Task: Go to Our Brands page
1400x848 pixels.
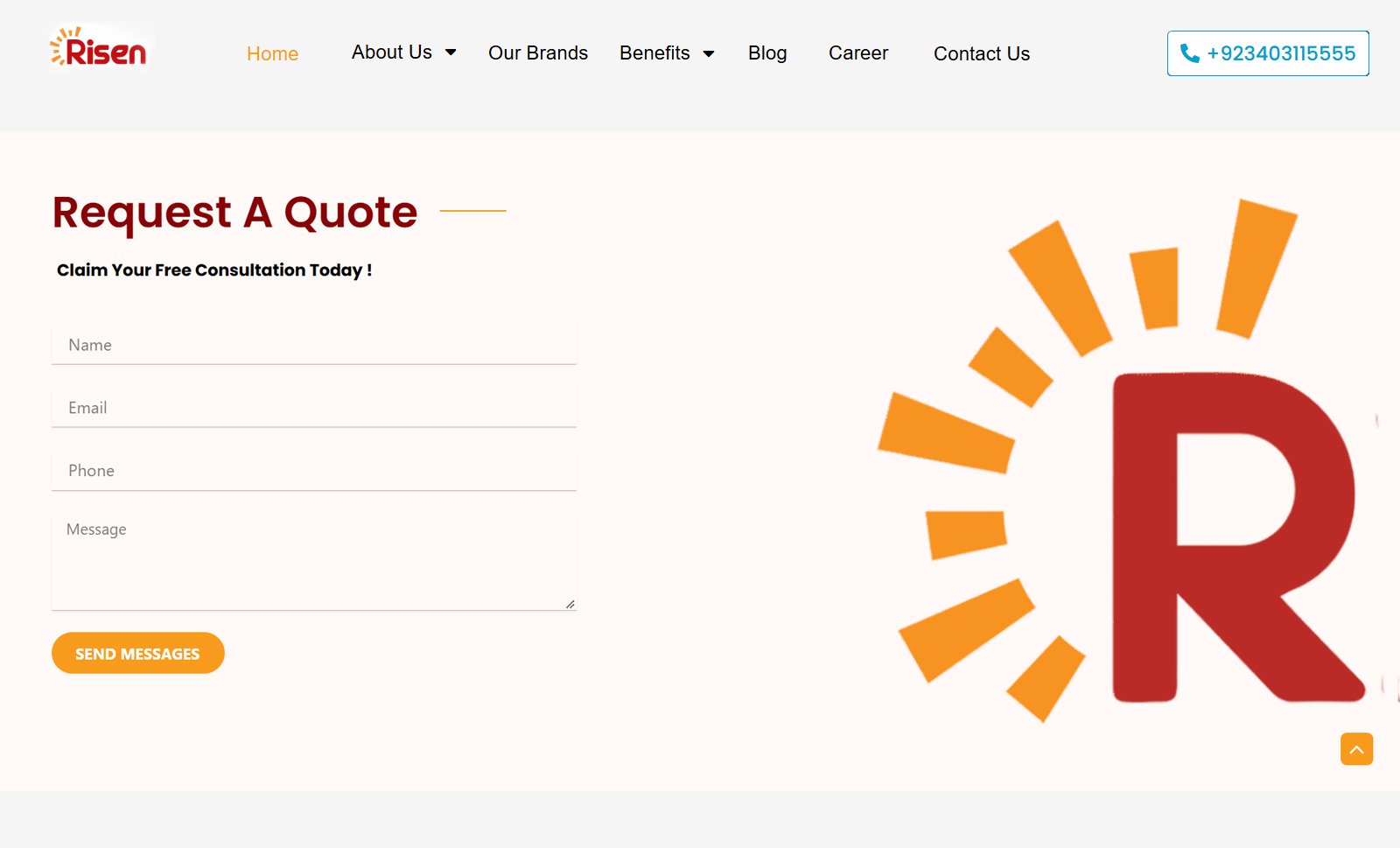Action: pos(538,53)
